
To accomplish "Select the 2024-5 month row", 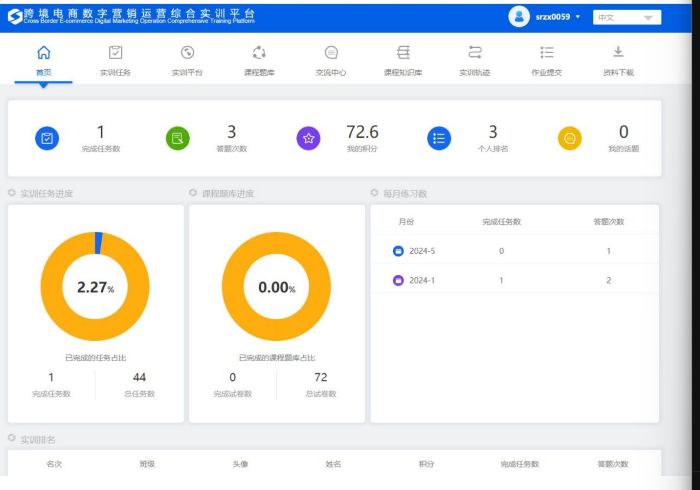I will 420,250.
